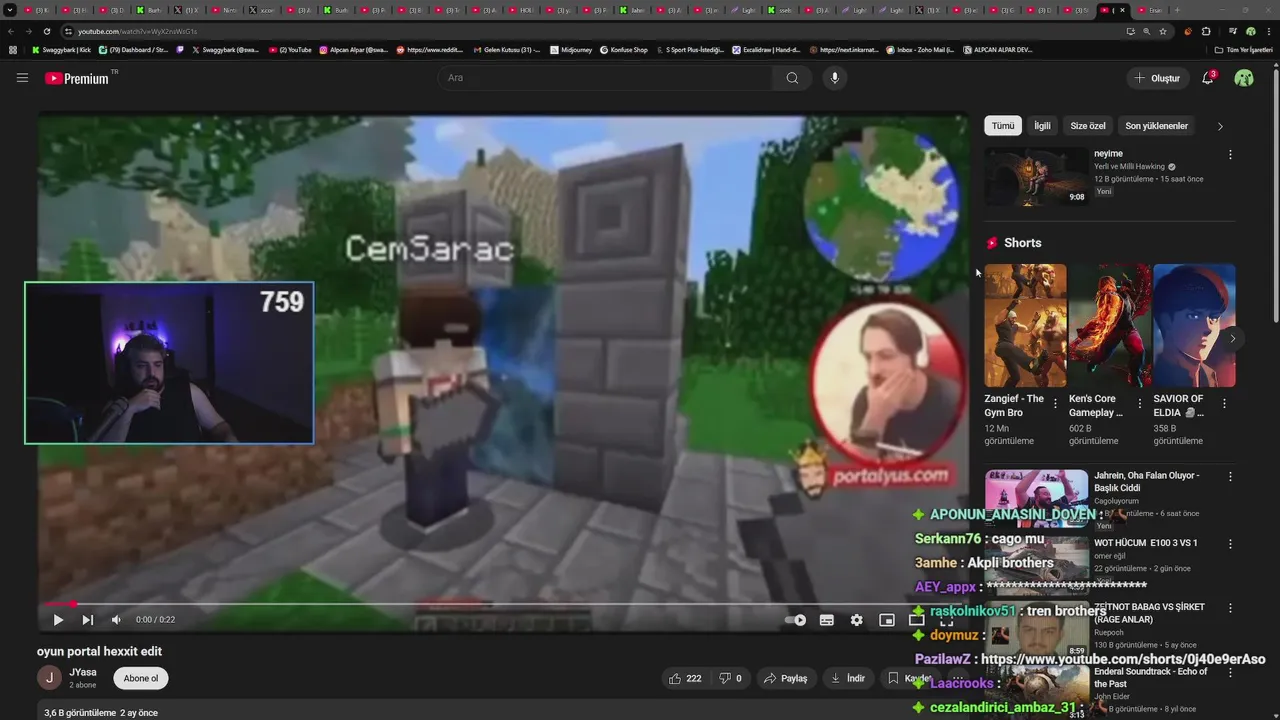Open a new browser tab
The height and width of the screenshot is (720, 1280).
[x=1177, y=10]
